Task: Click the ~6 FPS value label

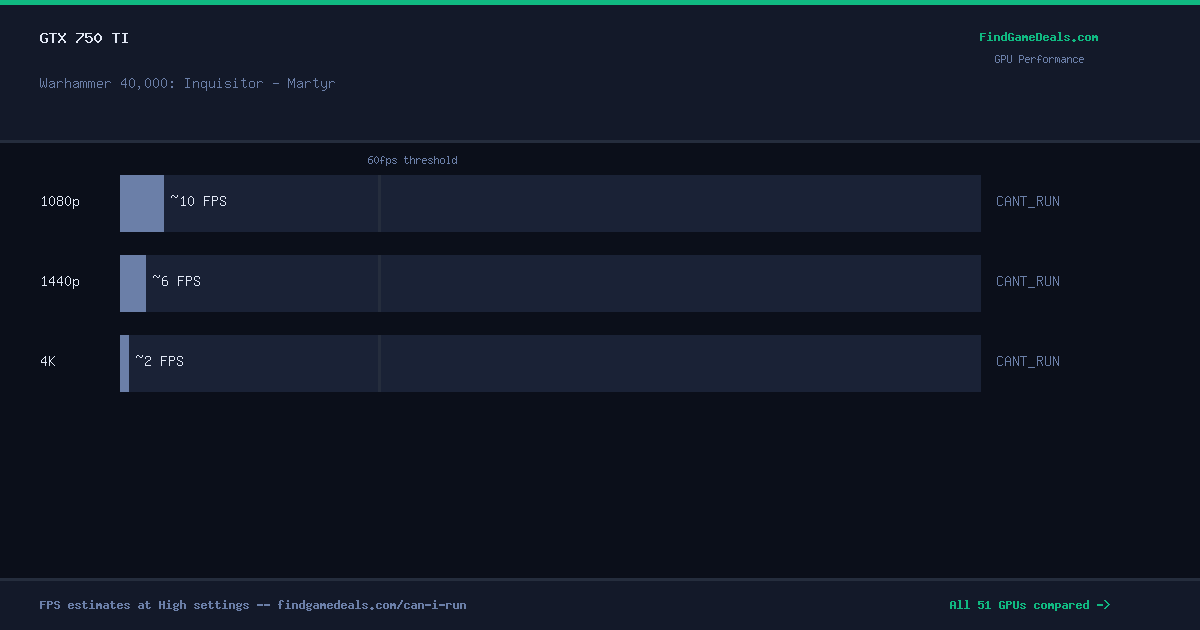Action: [176, 281]
